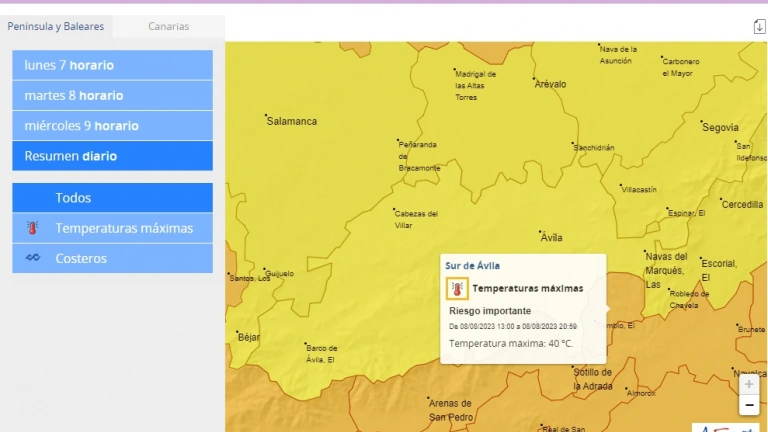The width and height of the screenshot is (768, 432).
Task: Open the miércoles 9 hourly forecast
Action: 112,126
